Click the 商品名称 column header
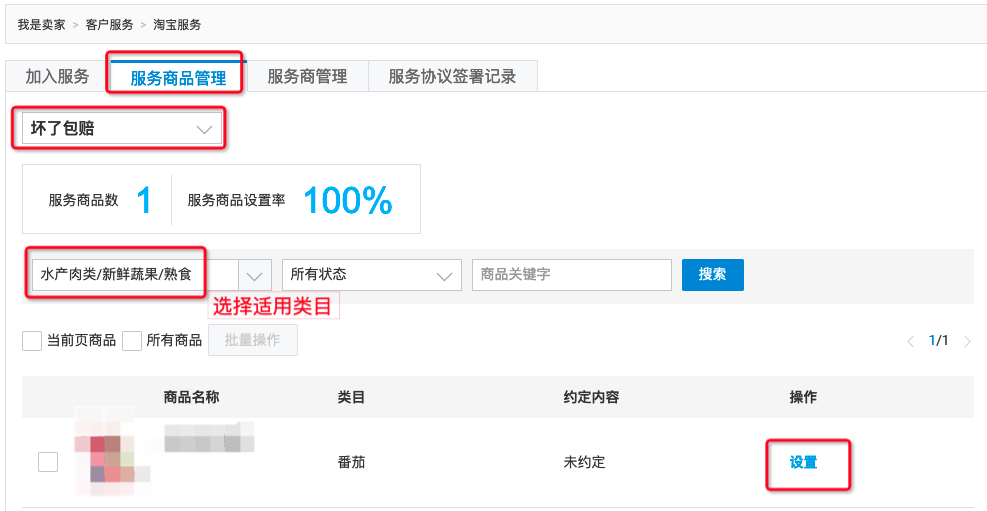The width and height of the screenshot is (987, 511). [x=191, y=397]
